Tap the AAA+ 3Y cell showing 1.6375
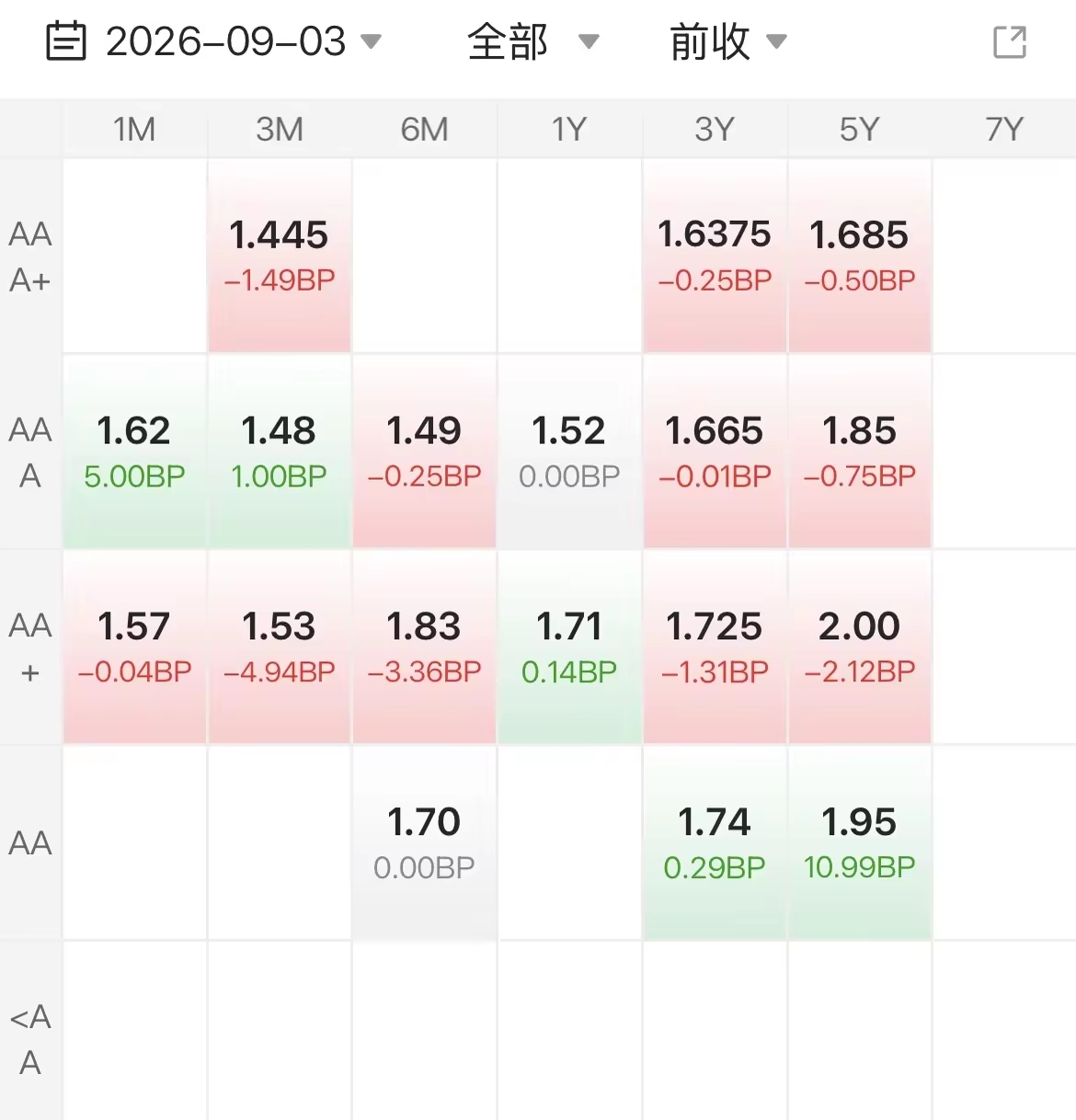This screenshot has height=1120, width=1076. tap(715, 257)
